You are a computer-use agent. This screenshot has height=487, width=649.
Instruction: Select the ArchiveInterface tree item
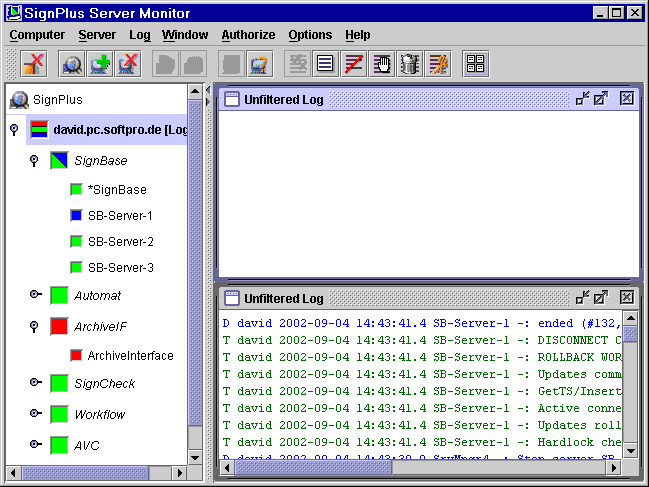[x=130, y=356]
